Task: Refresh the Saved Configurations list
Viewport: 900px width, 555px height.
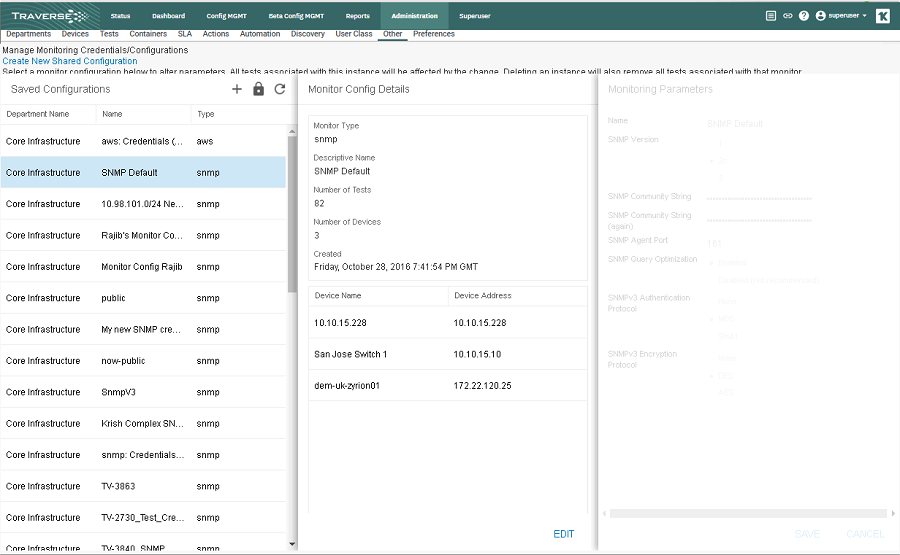Action: (280, 89)
